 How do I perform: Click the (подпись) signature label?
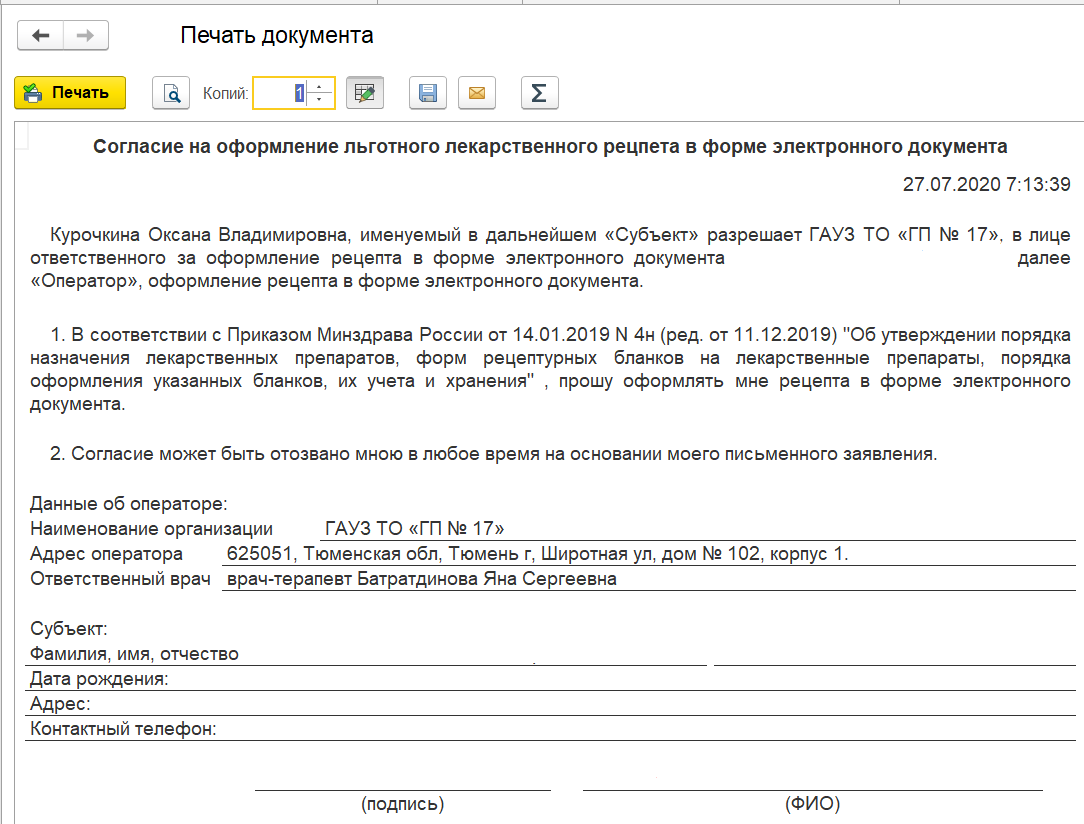[x=402, y=803]
